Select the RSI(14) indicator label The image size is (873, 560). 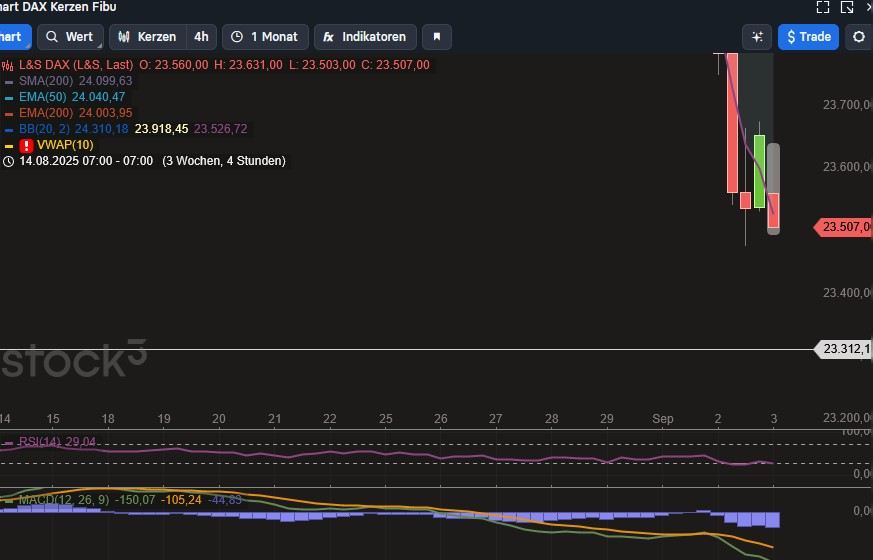(40, 441)
